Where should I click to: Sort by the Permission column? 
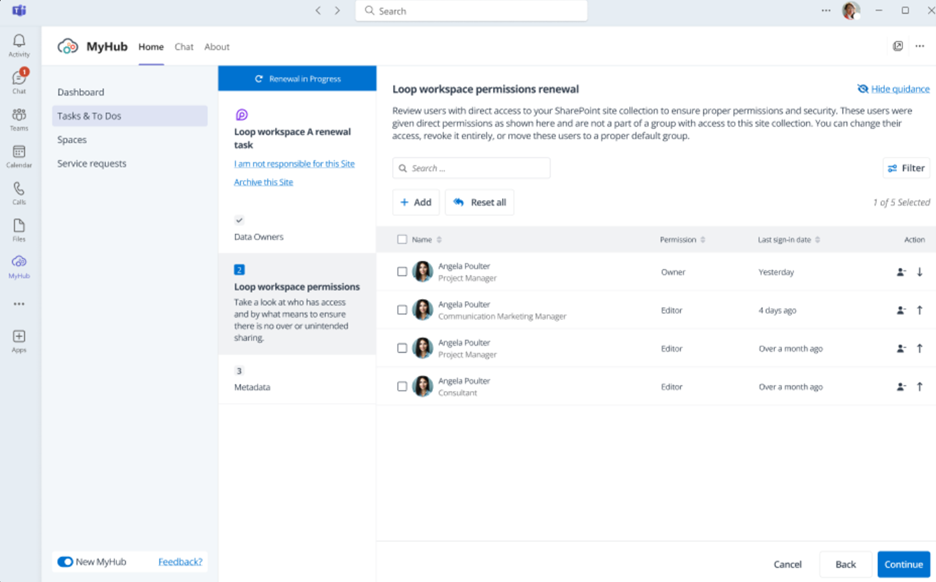(683, 240)
